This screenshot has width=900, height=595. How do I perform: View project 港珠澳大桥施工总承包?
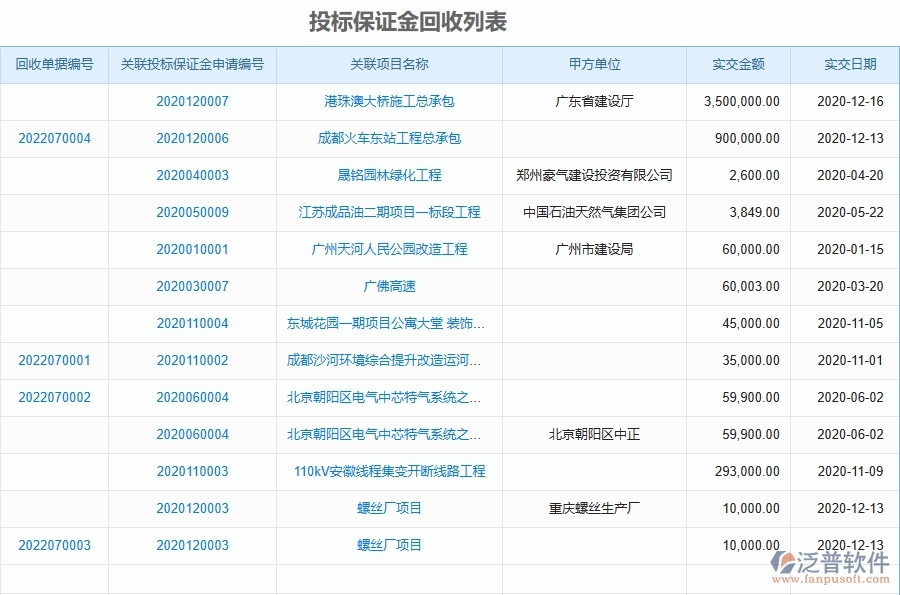[389, 102]
